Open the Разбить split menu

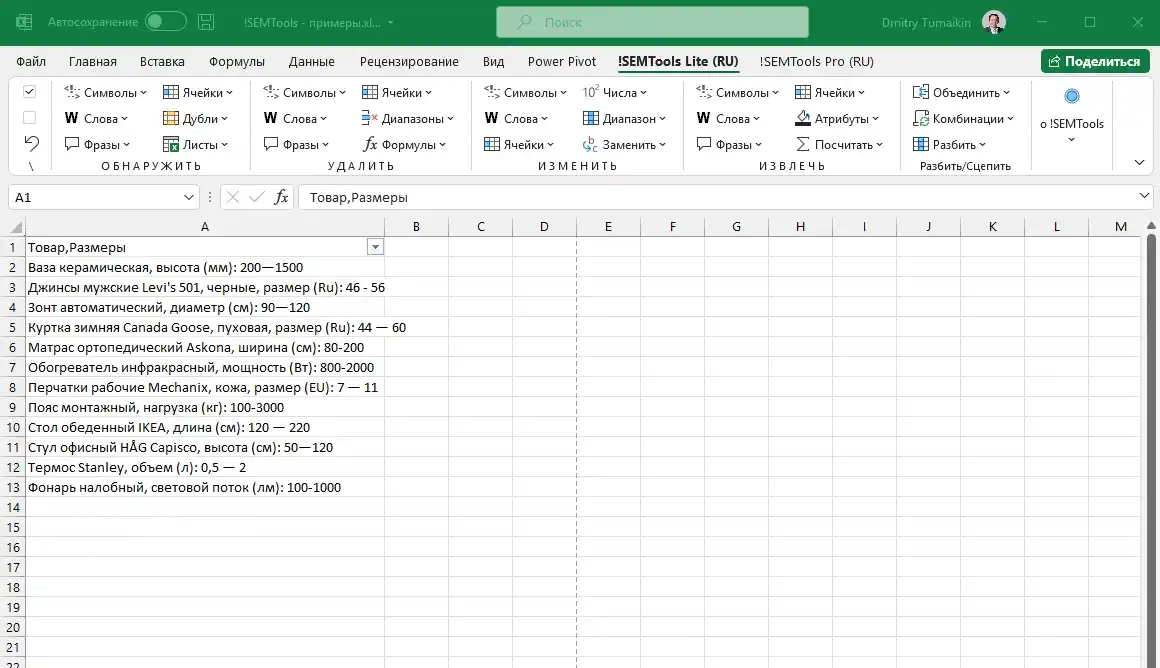tap(949, 144)
